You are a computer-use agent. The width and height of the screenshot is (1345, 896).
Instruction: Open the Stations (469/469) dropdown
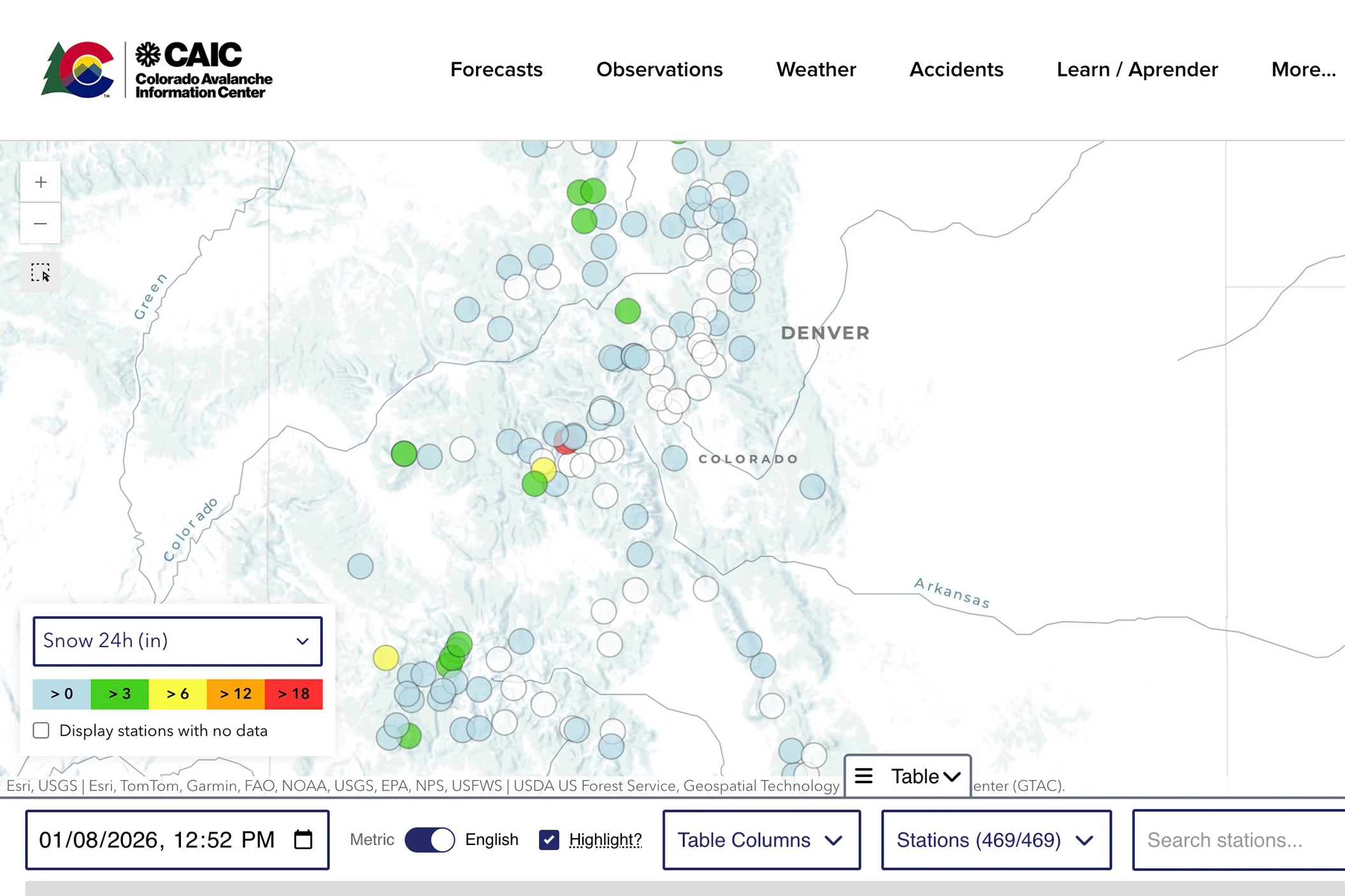[x=995, y=840]
